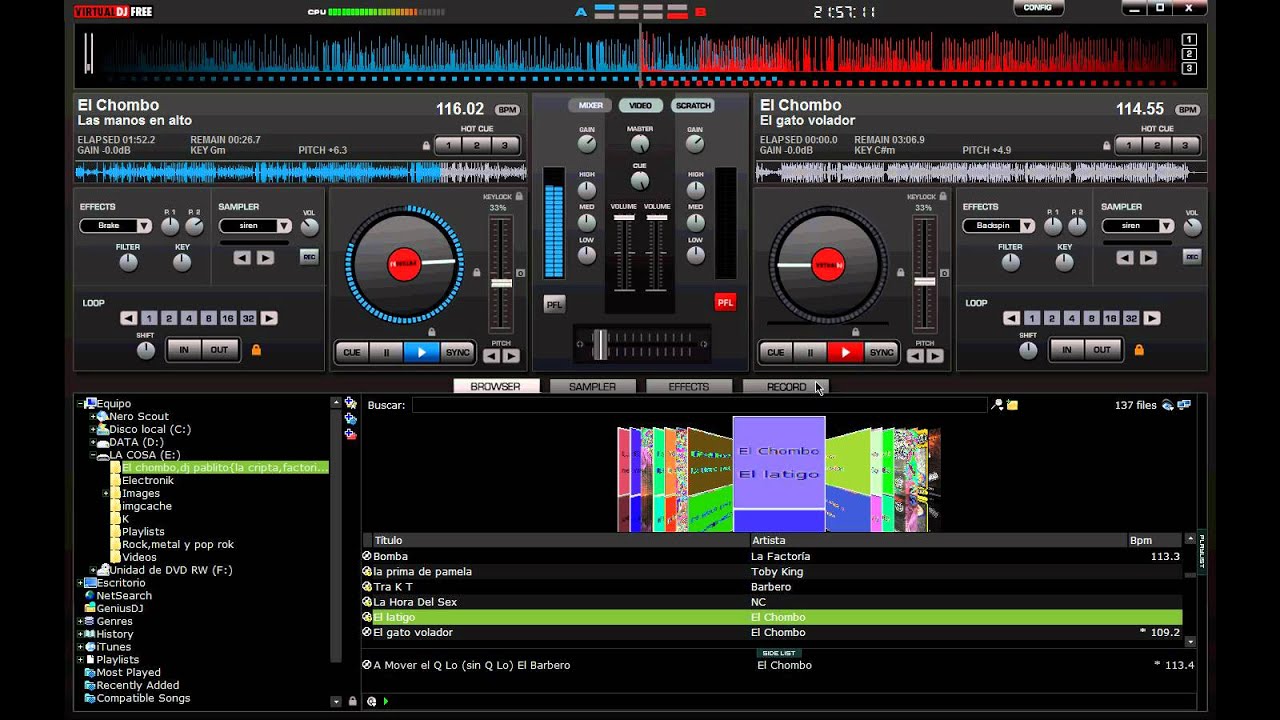This screenshot has height=720, width=1280.
Task: Click the CONFIG button at top
Action: (x=1038, y=8)
